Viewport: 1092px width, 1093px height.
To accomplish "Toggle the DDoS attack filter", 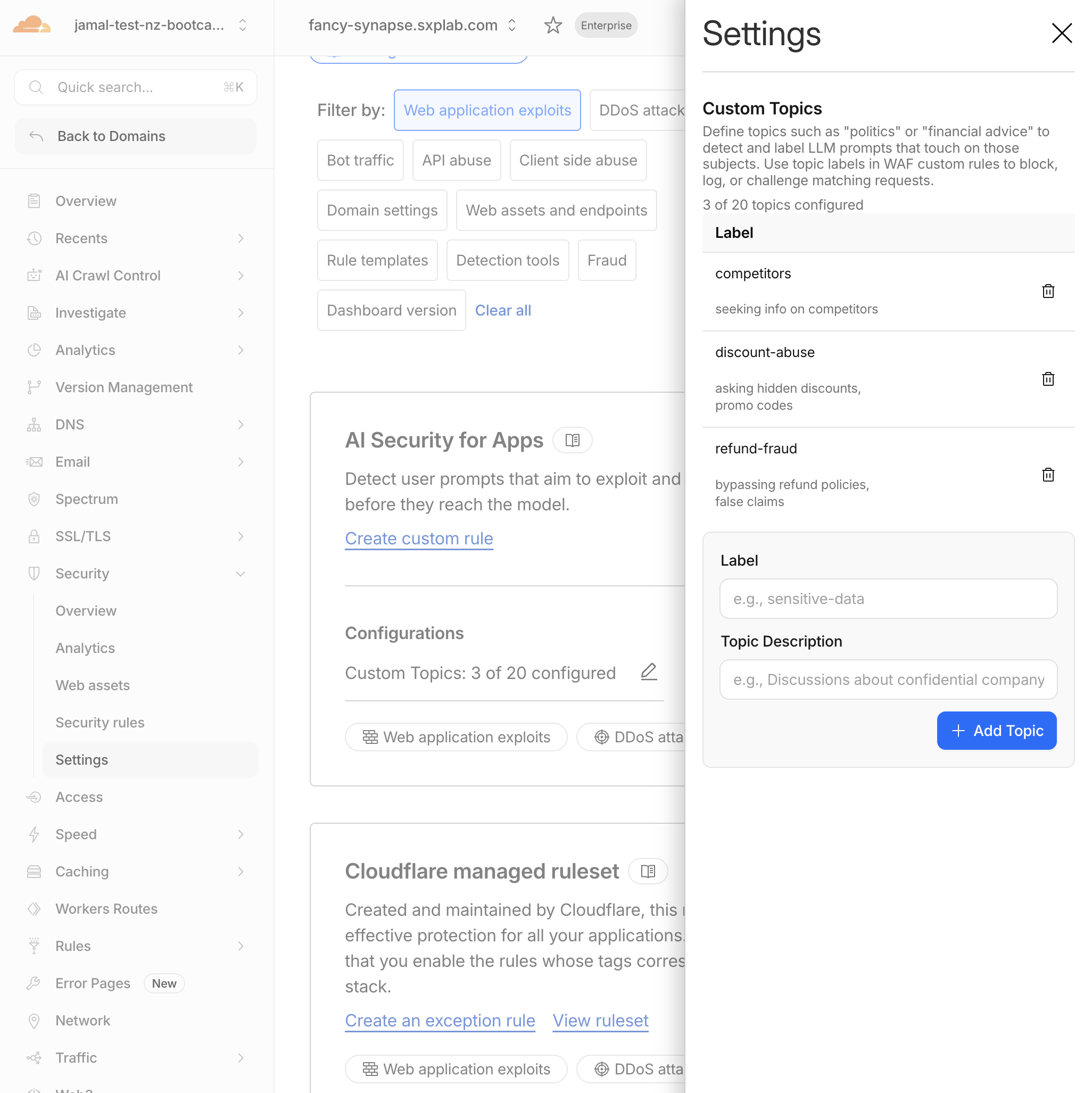I will 637,110.
